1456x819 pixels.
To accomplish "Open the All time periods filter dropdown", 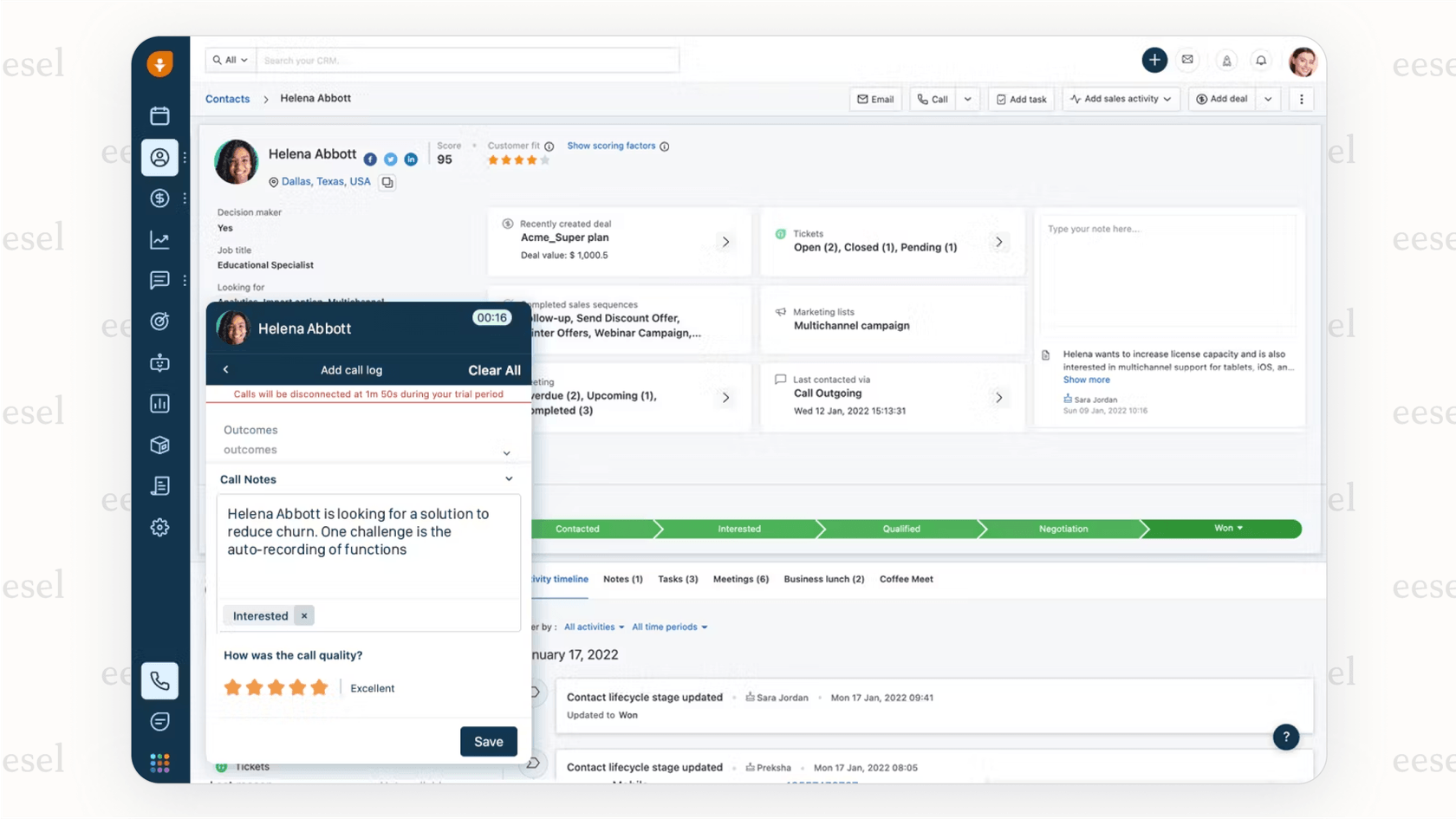I will click(x=668, y=627).
